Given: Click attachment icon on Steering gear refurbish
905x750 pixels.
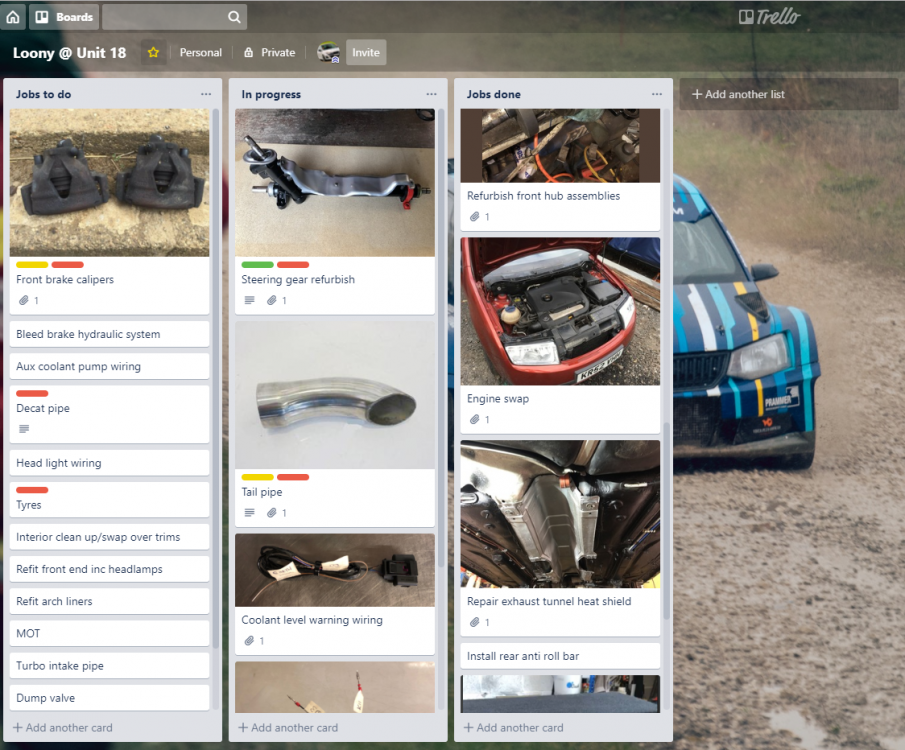Looking at the screenshot, I should [x=272, y=300].
